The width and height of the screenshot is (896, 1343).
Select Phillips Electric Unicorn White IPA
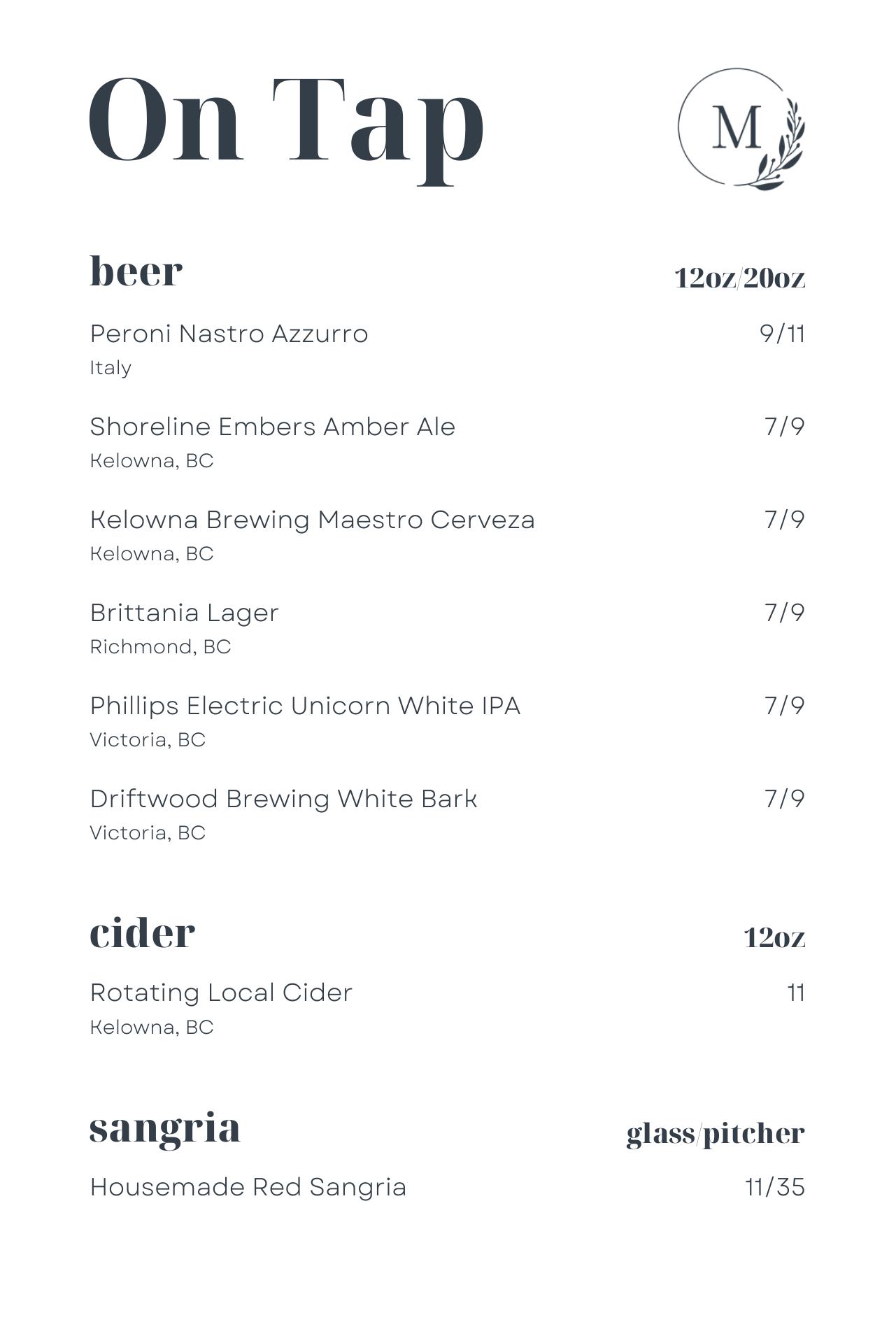coord(305,706)
